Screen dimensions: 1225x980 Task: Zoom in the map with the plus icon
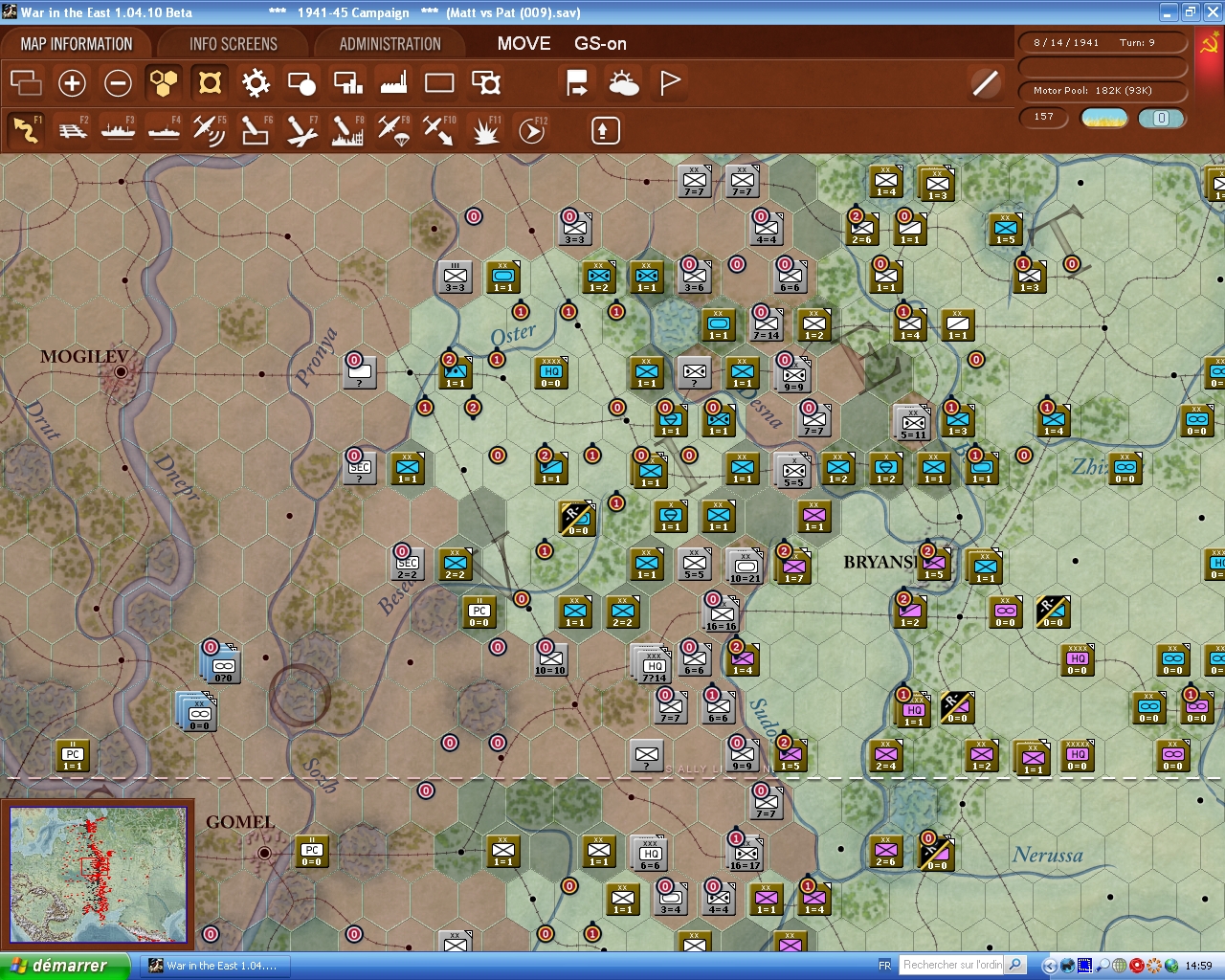[72, 83]
